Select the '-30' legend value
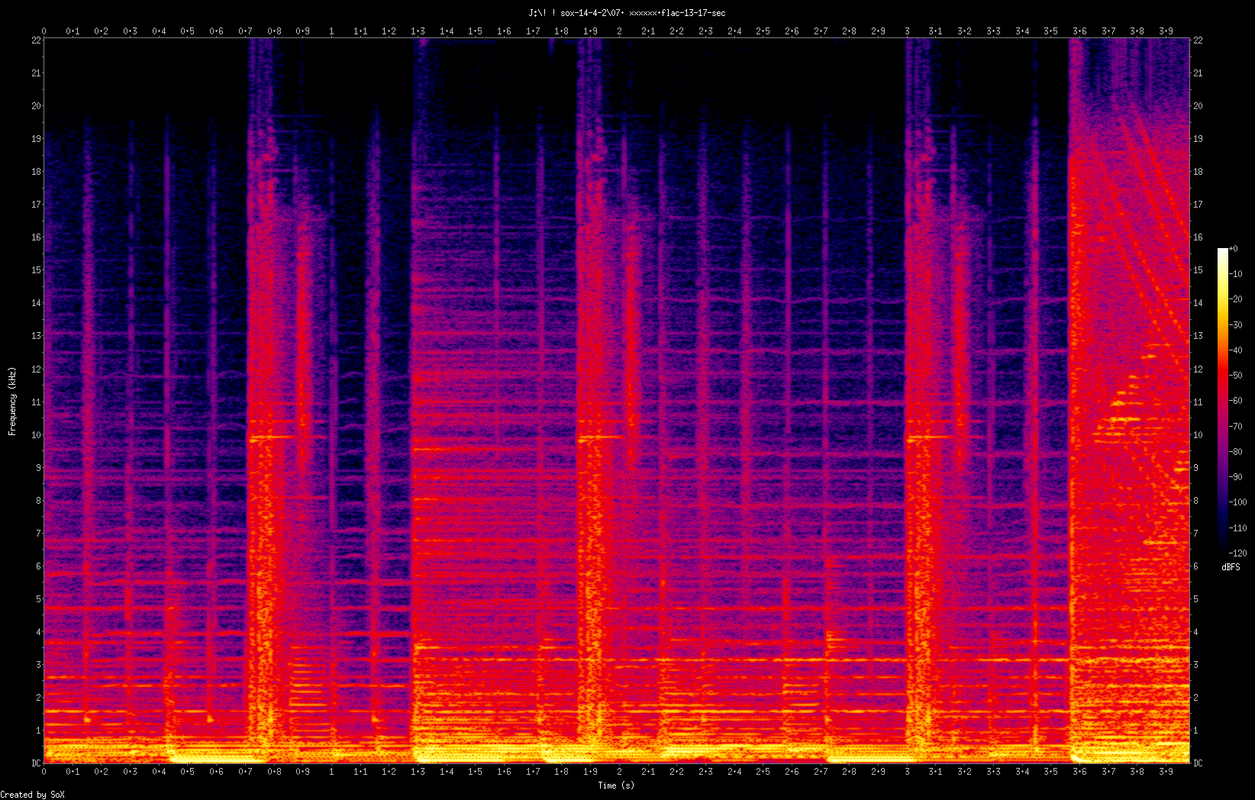Viewport: 1255px width, 800px height. pos(1237,324)
